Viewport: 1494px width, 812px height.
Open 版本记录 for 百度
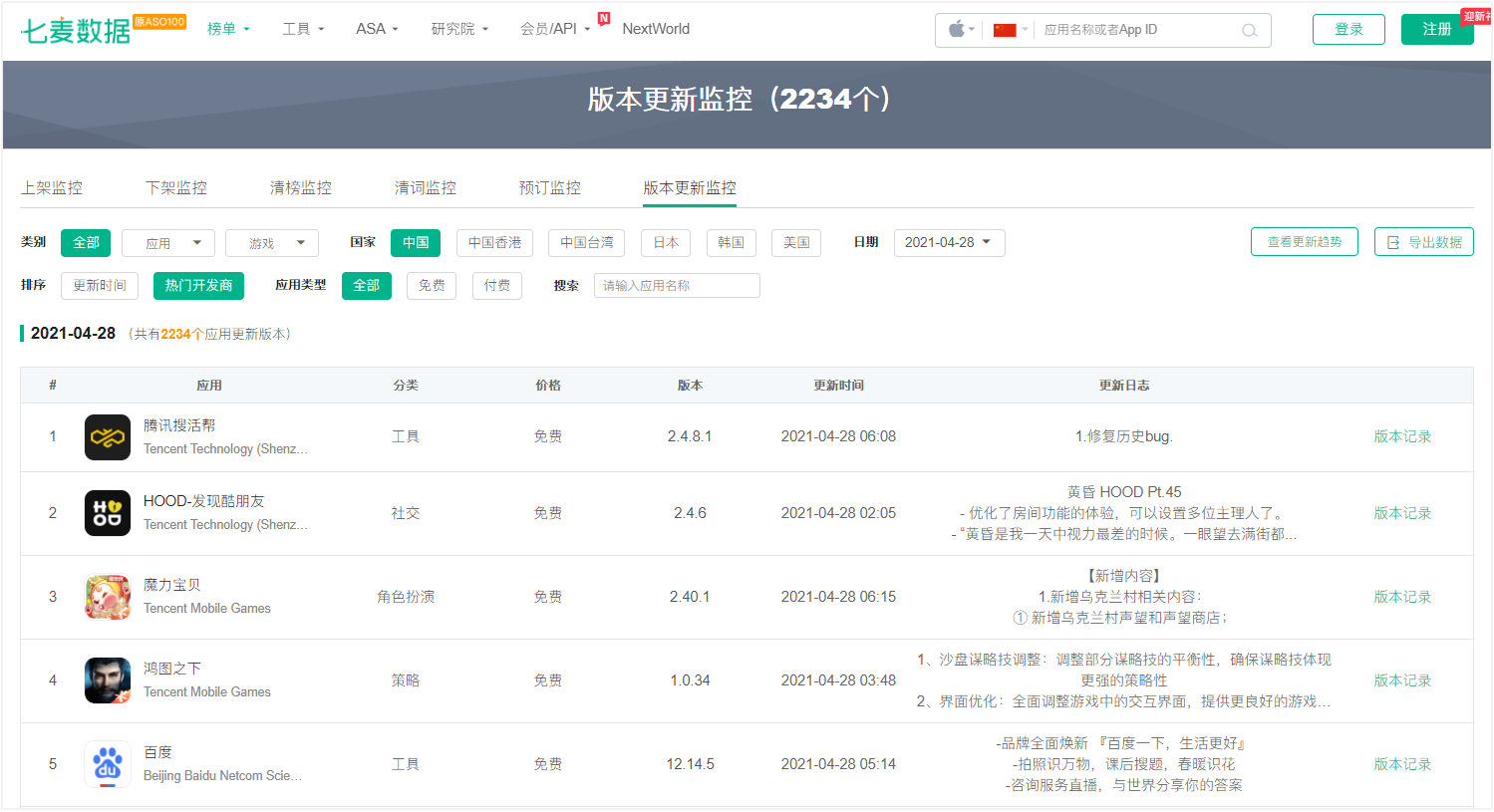point(1402,765)
